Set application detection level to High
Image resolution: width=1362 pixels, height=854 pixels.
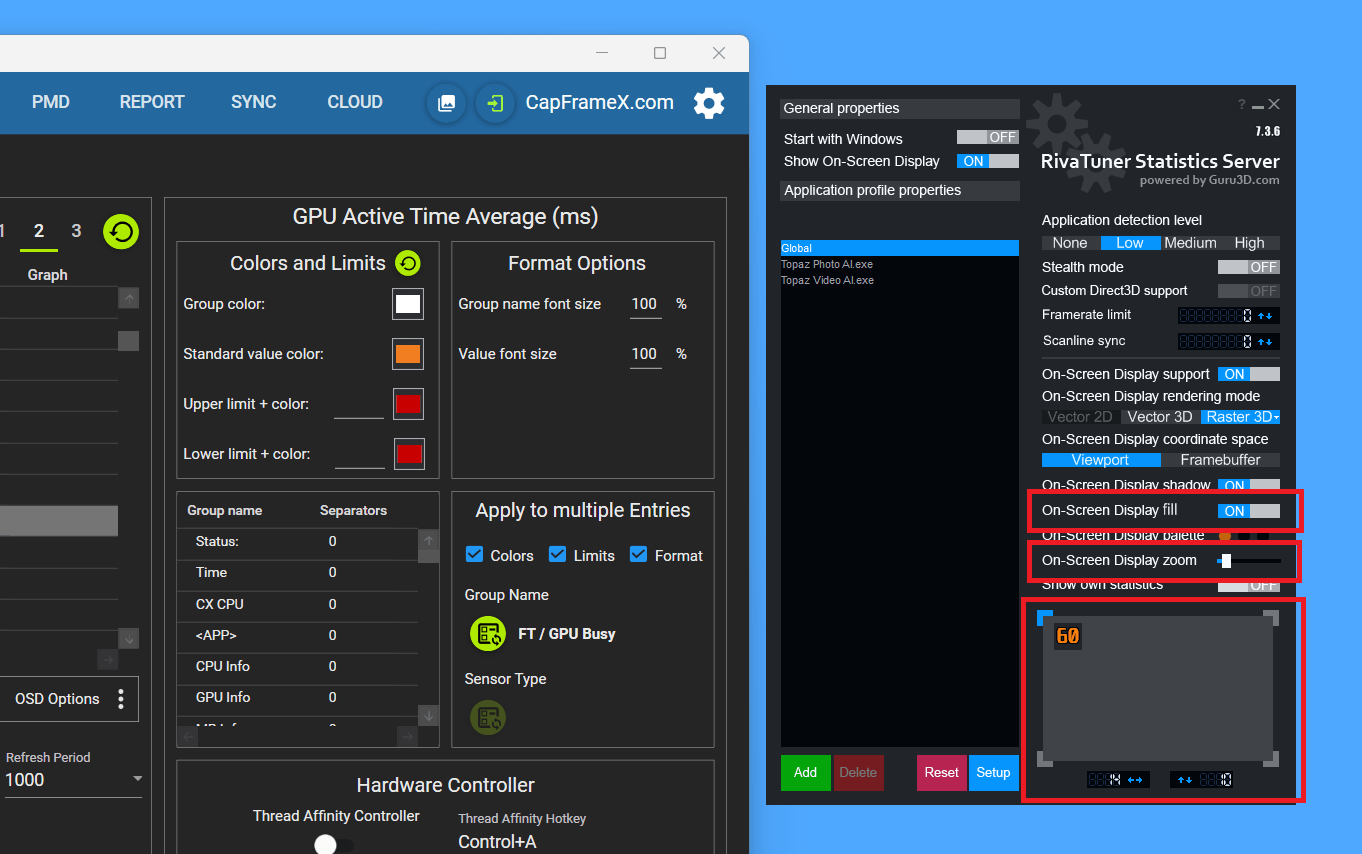[x=1250, y=243]
